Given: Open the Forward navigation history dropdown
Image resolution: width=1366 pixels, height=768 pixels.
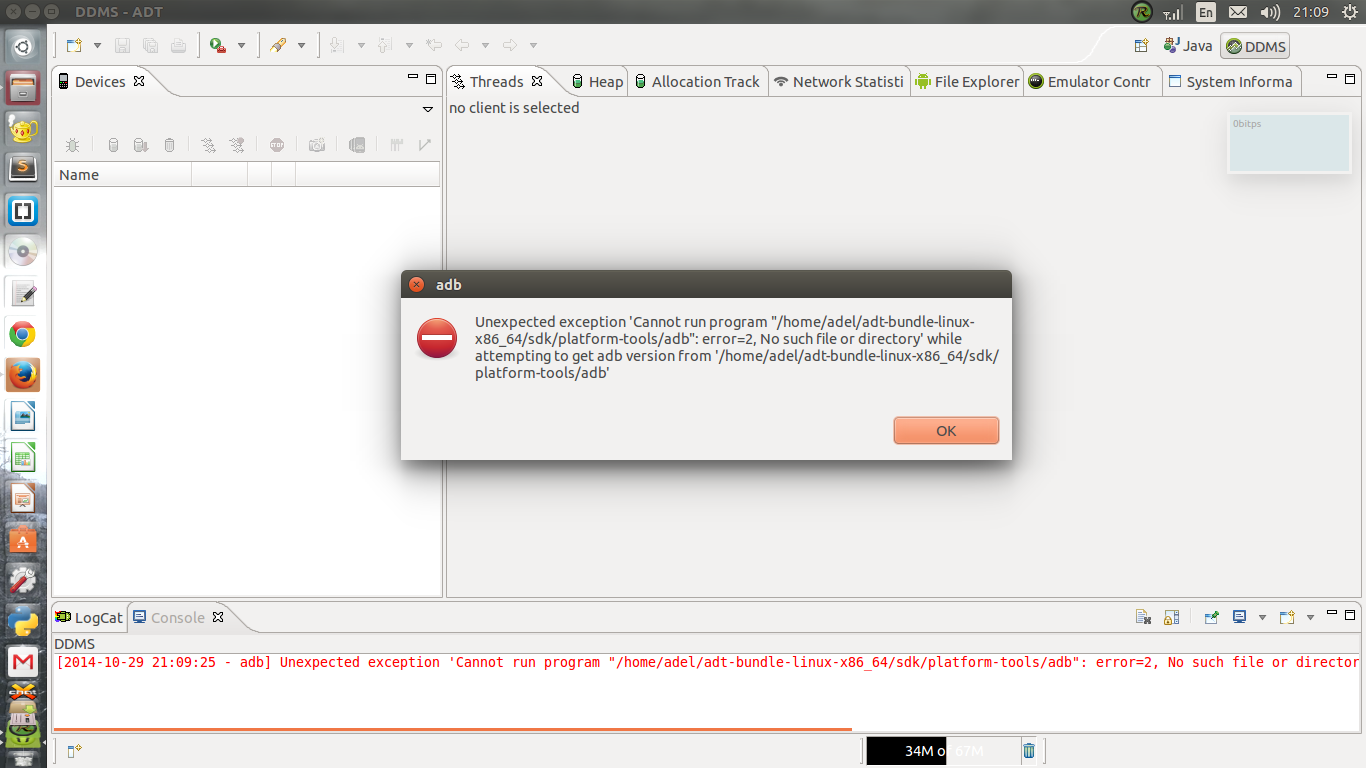Looking at the screenshot, I should pyautogui.click(x=533, y=45).
